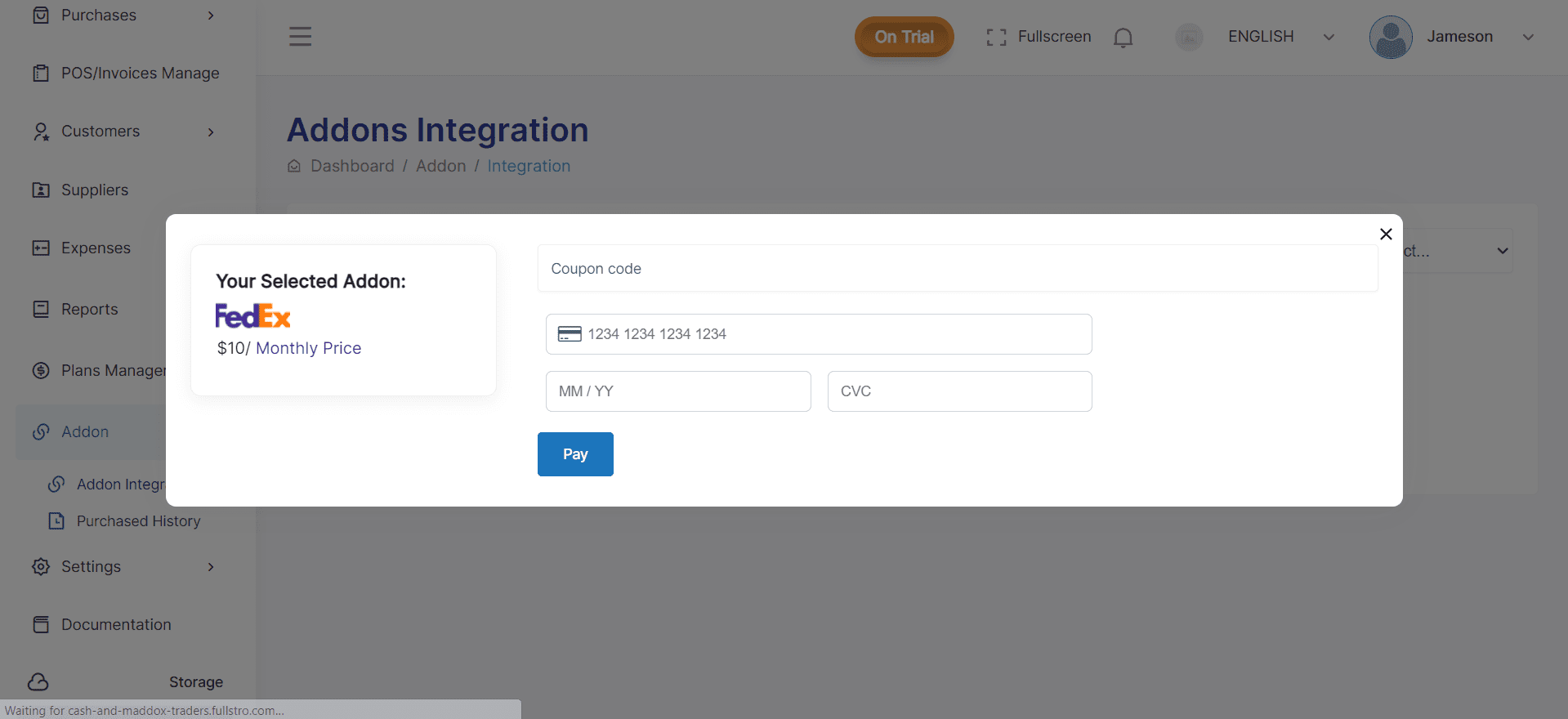Click the Storage label in sidebar
The height and width of the screenshot is (719, 1568).
point(196,682)
